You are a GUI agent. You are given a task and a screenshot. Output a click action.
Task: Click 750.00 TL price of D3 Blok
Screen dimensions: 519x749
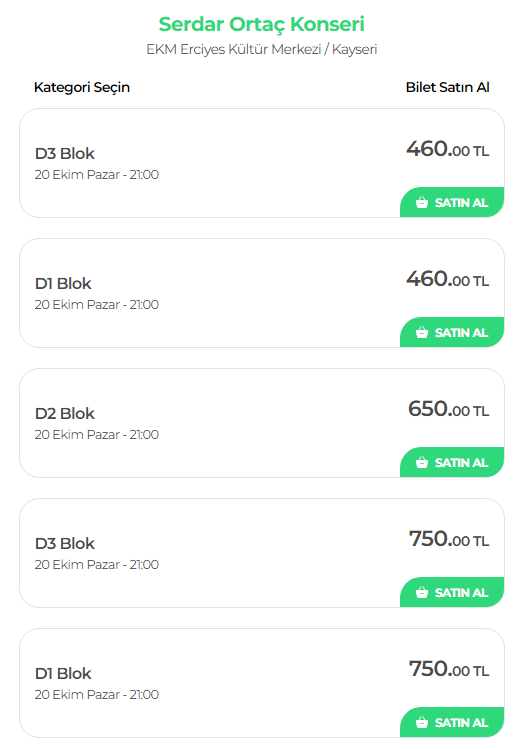point(449,539)
